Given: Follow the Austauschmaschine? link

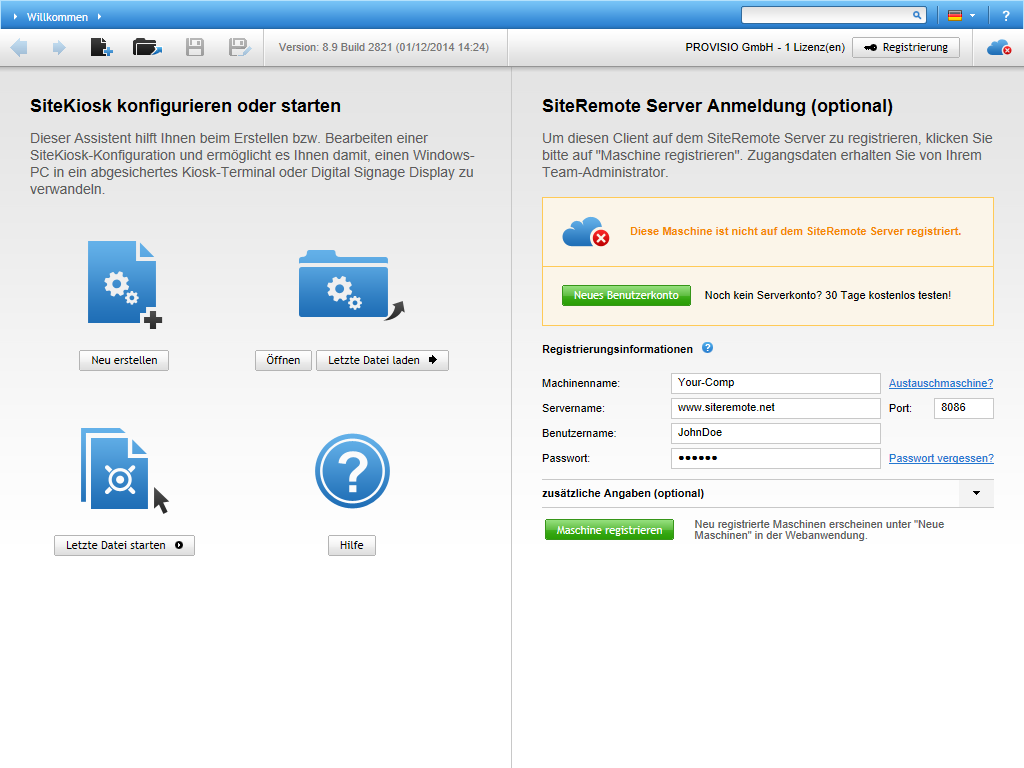Looking at the screenshot, I should pyautogui.click(x=941, y=383).
